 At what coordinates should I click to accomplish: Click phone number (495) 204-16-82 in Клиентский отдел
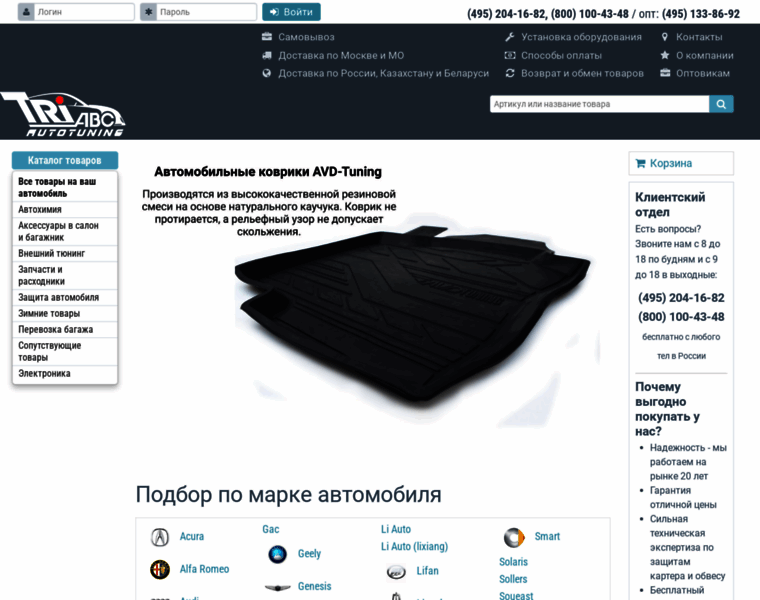pos(681,298)
